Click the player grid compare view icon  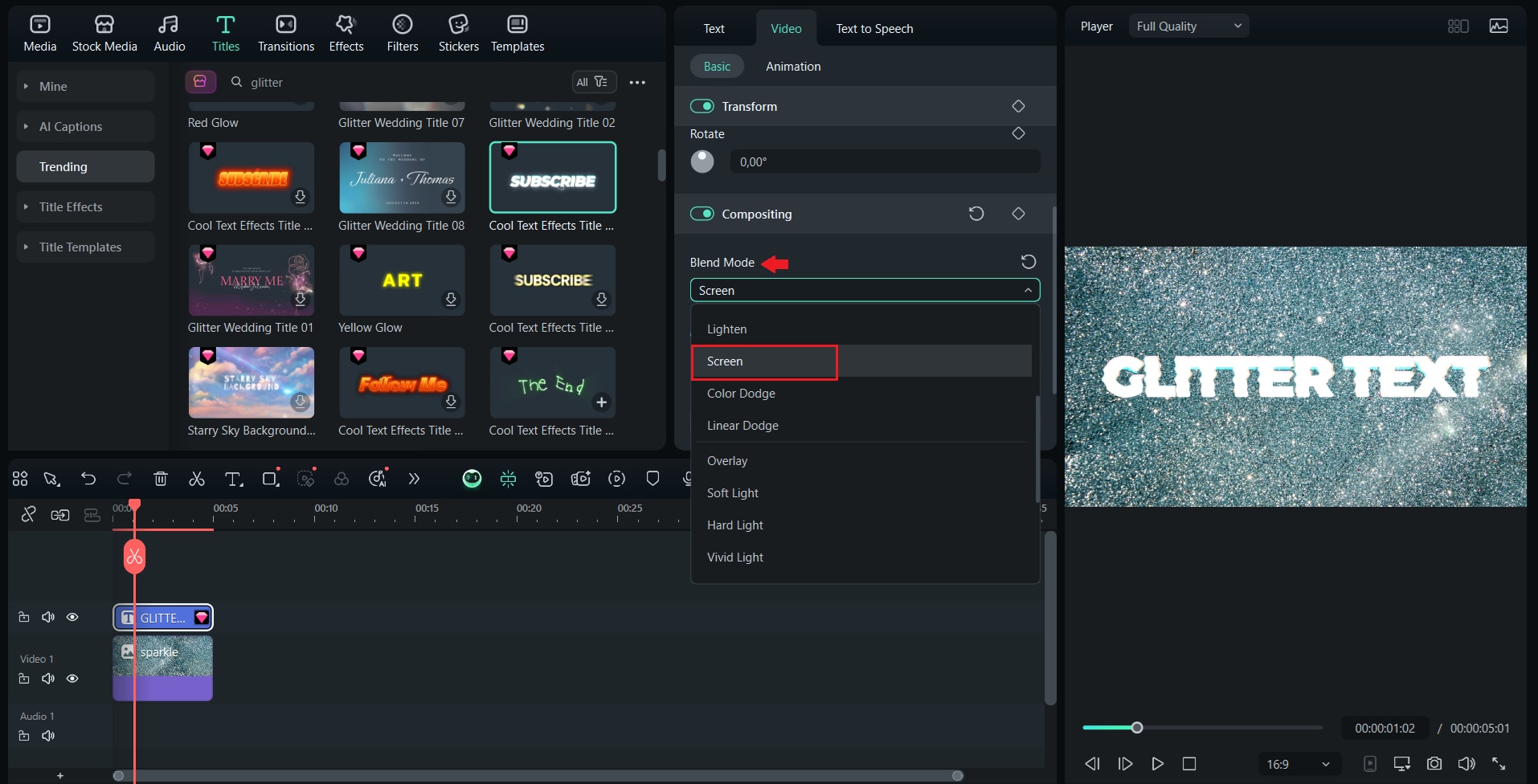click(x=1458, y=27)
